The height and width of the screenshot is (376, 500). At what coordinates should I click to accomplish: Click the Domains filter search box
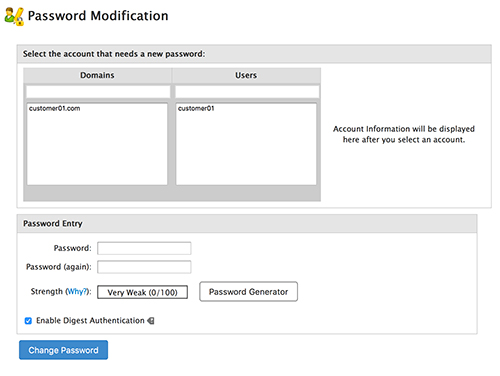(x=98, y=92)
